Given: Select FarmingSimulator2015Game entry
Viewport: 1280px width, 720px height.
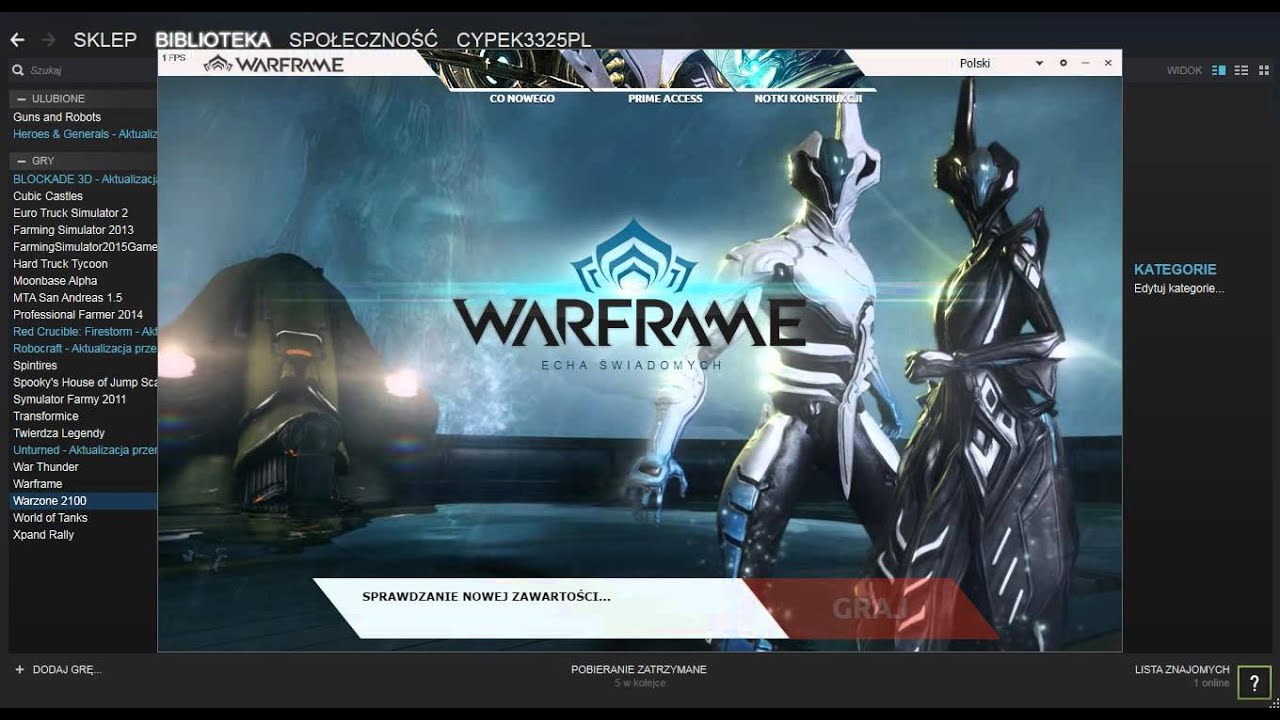Looking at the screenshot, I should tap(85, 247).
